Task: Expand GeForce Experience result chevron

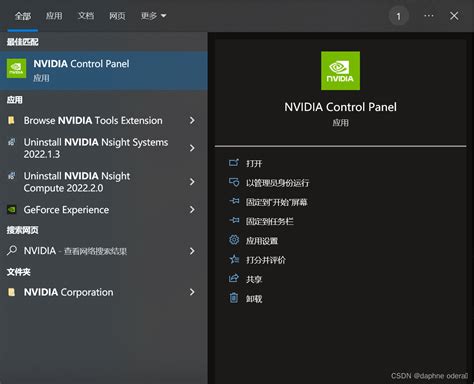Action: click(192, 210)
